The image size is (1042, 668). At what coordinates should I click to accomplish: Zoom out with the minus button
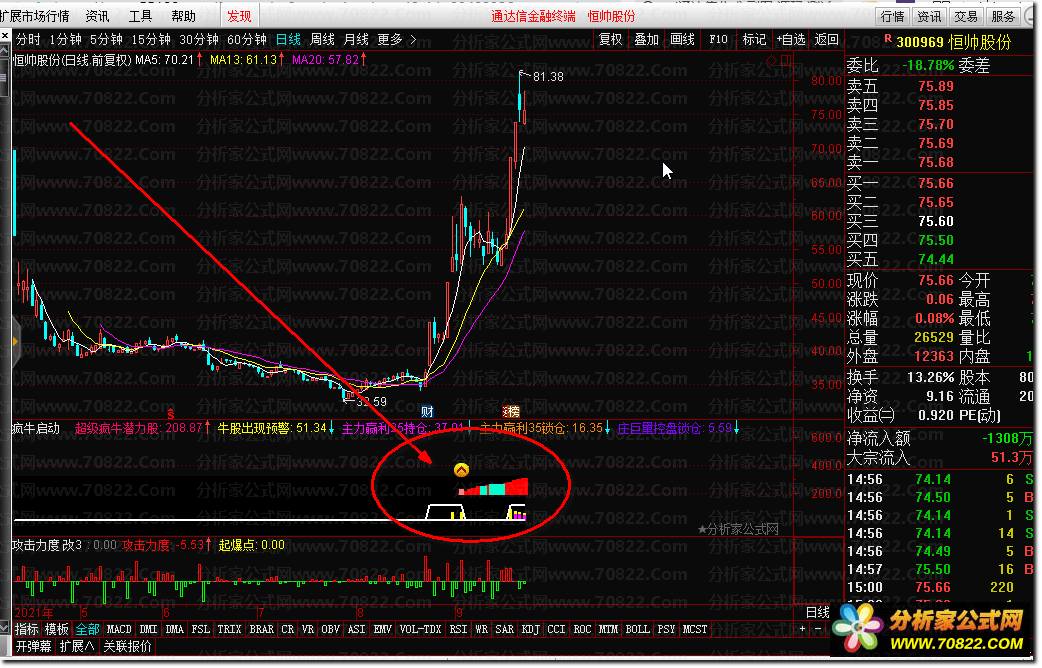[x=818, y=629]
